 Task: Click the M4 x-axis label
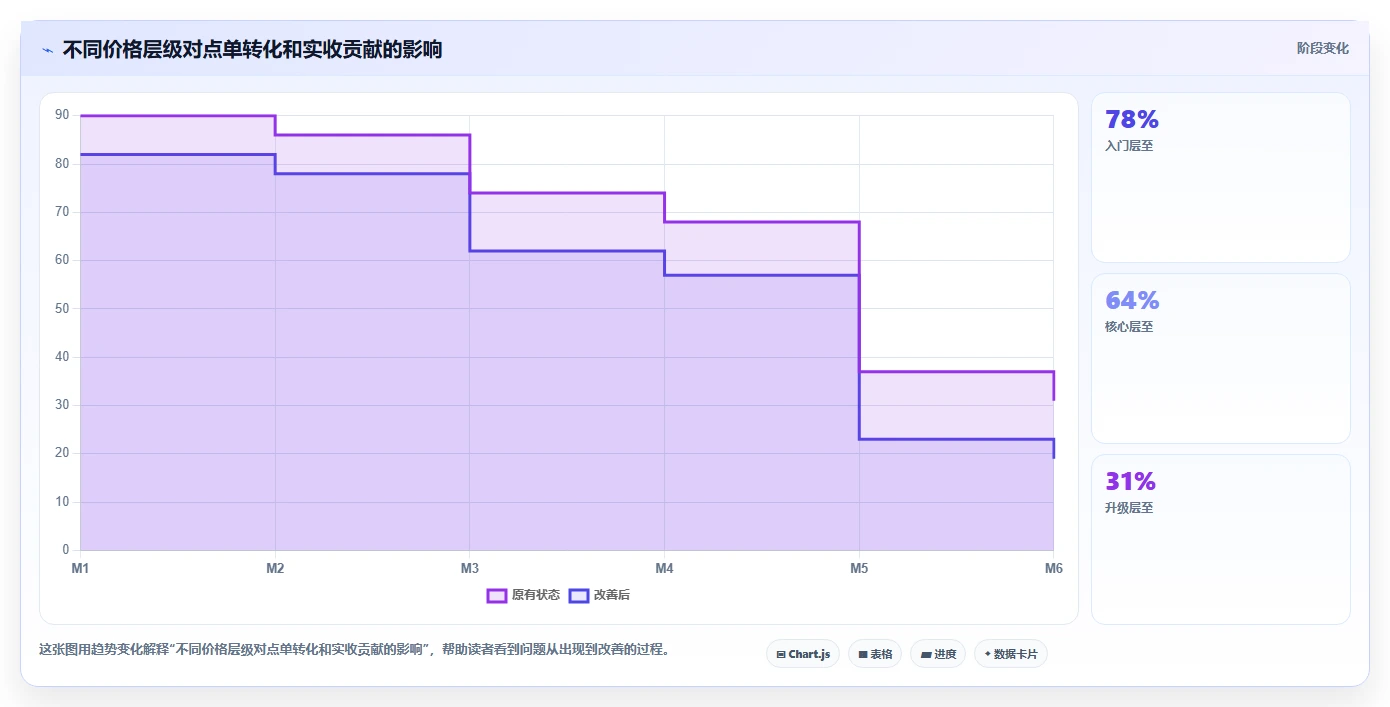[664, 569]
